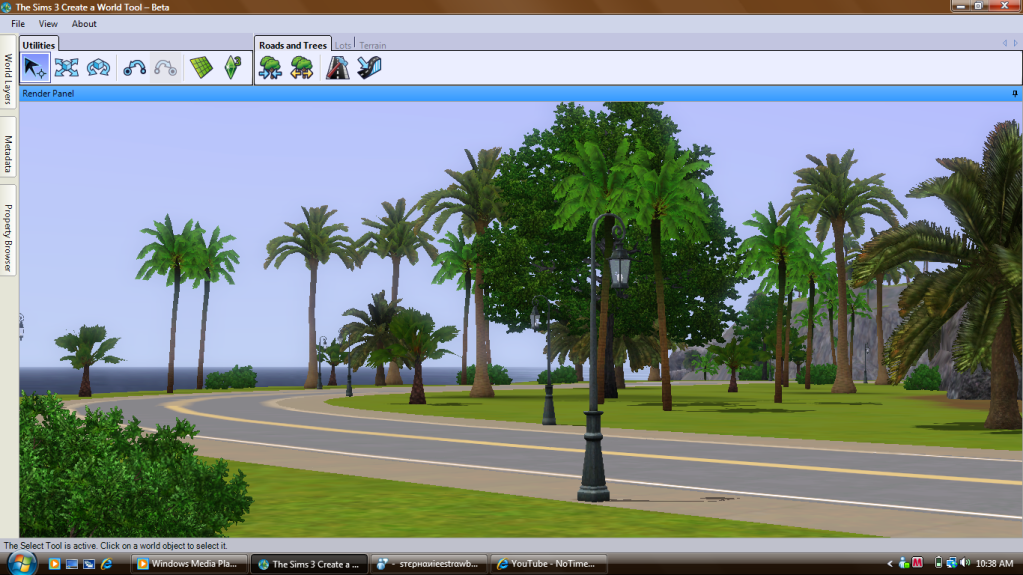Open the stephaniee taskbar window button
Image resolution: width=1023 pixels, height=575 pixels.
(429, 564)
